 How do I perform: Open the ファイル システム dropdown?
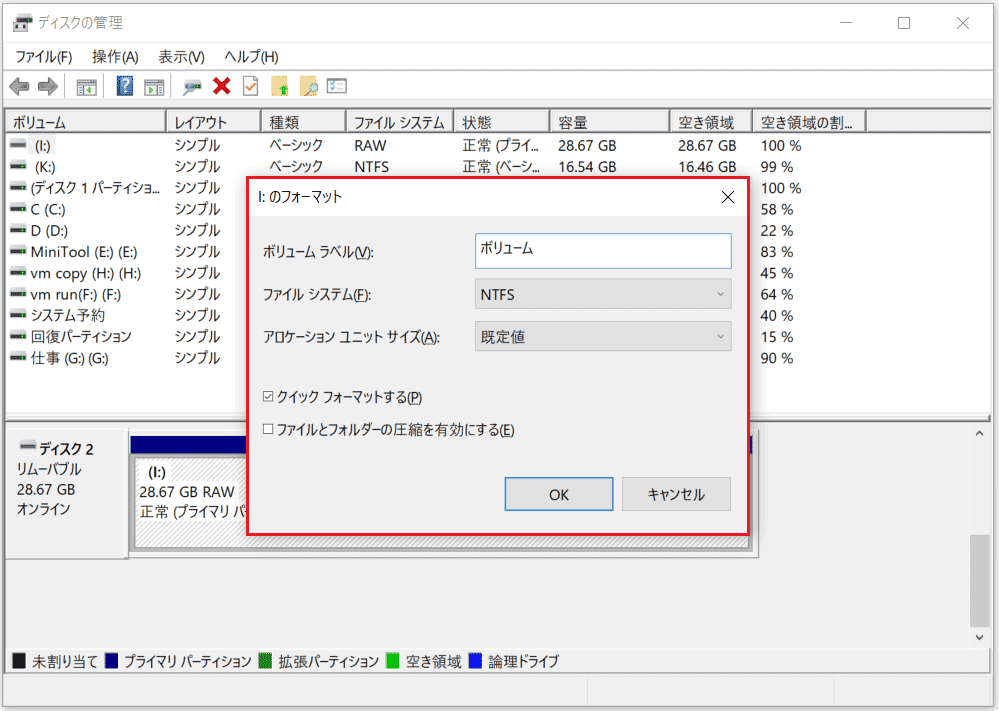tap(720, 293)
